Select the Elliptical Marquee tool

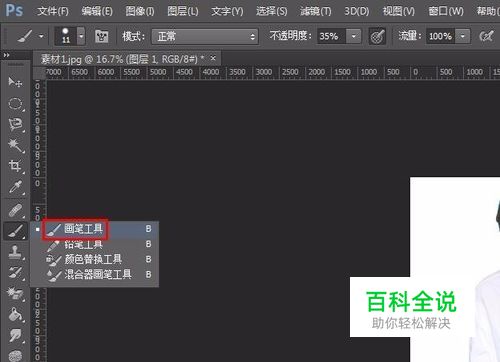pos(15,103)
